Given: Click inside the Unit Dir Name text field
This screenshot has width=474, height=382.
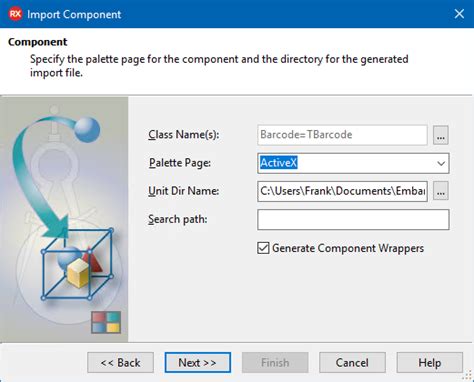Looking at the screenshot, I should pyautogui.click(x=342, y=191).
